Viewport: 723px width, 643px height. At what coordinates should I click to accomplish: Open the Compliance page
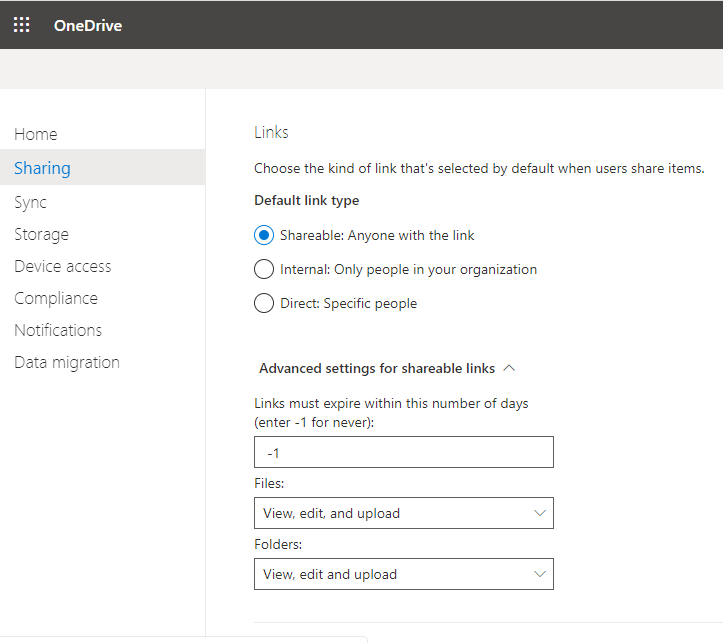(56, 298)
